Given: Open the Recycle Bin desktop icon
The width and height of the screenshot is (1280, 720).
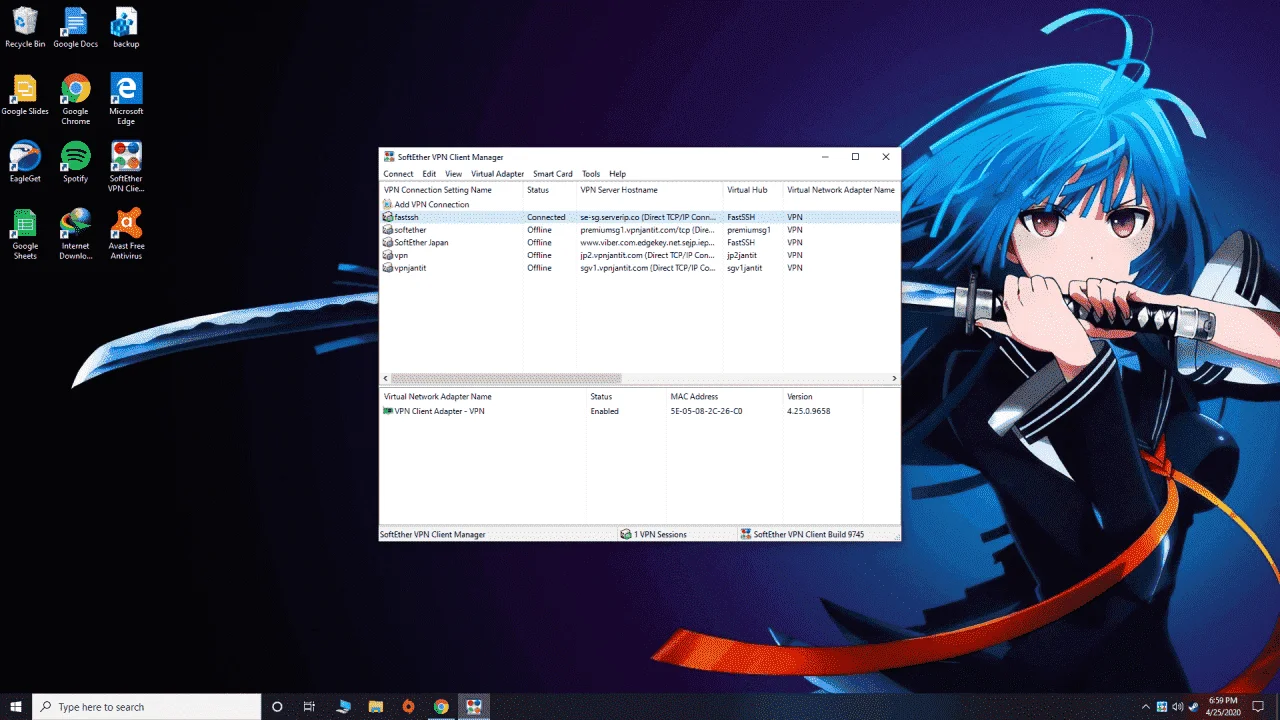Looking at the screenshot, I should pyautogui.click(x=25, y=28).
